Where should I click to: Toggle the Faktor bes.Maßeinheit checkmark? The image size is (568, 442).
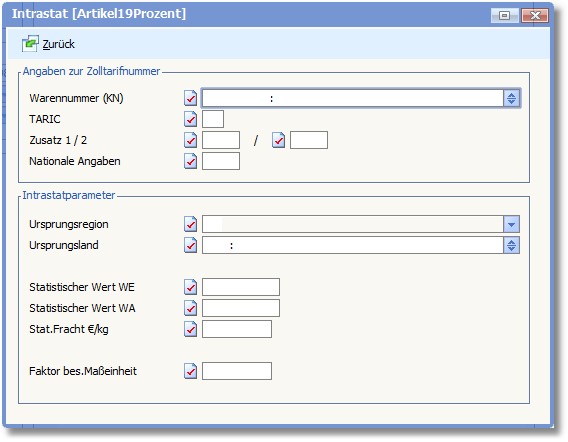191,371
